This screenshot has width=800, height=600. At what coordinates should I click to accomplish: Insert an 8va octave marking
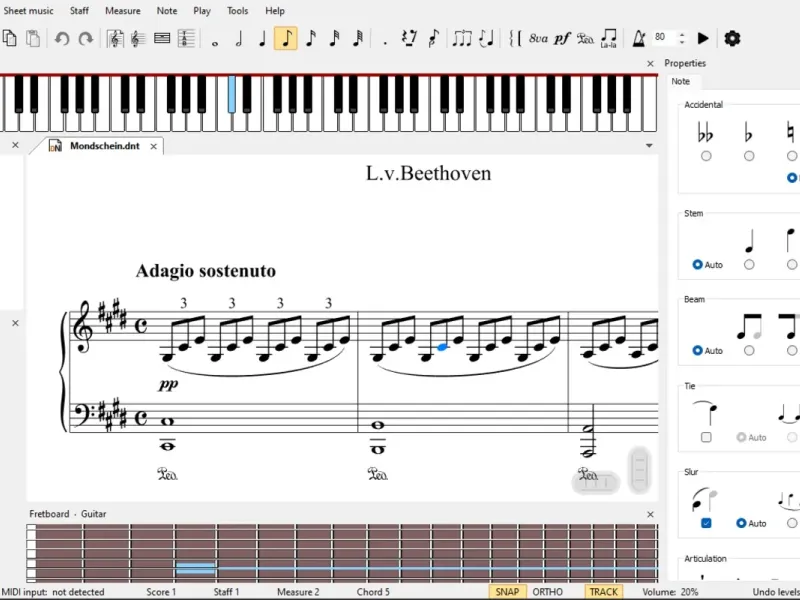538,39
